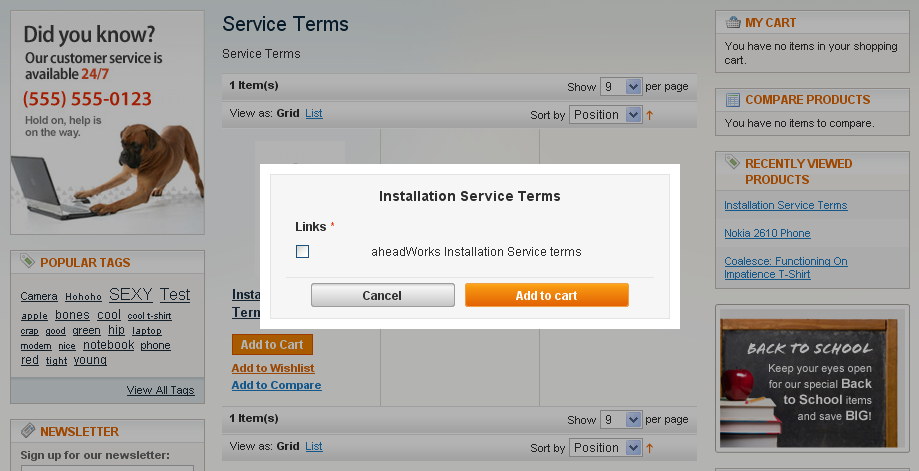Click Cancel in the dialog
Screen dimensions: 919x471
pos(383,295)
